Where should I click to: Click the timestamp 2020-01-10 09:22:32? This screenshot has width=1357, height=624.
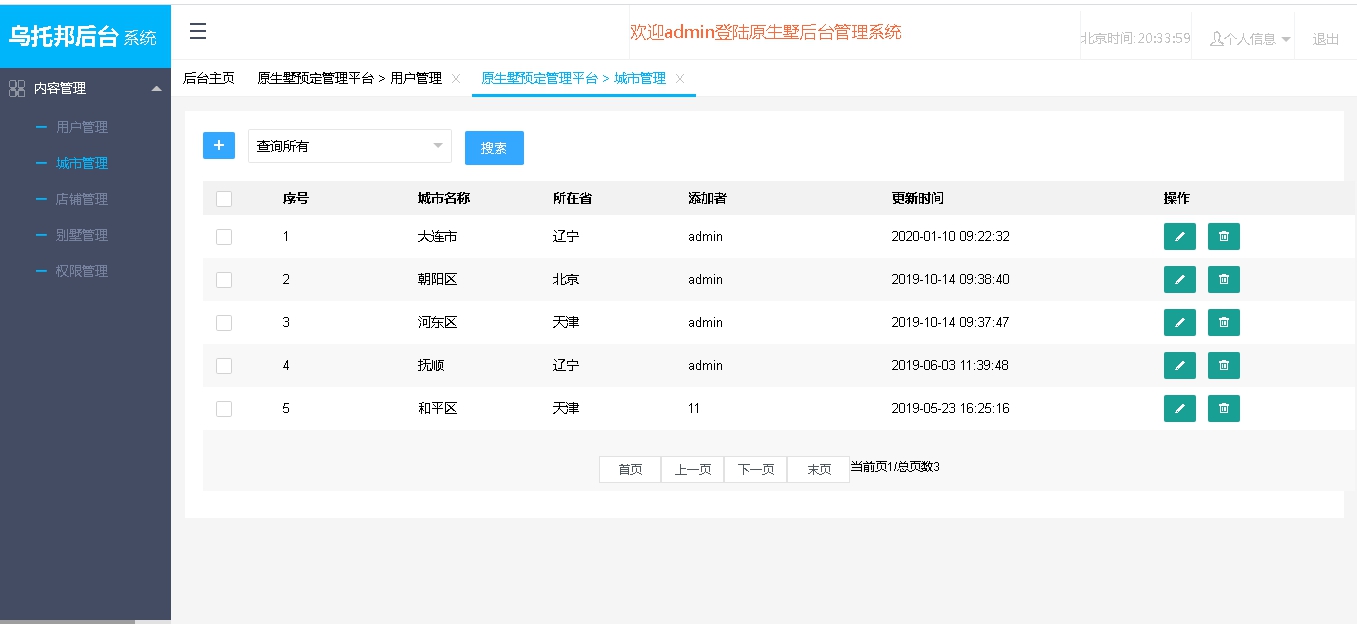[951, 237]
